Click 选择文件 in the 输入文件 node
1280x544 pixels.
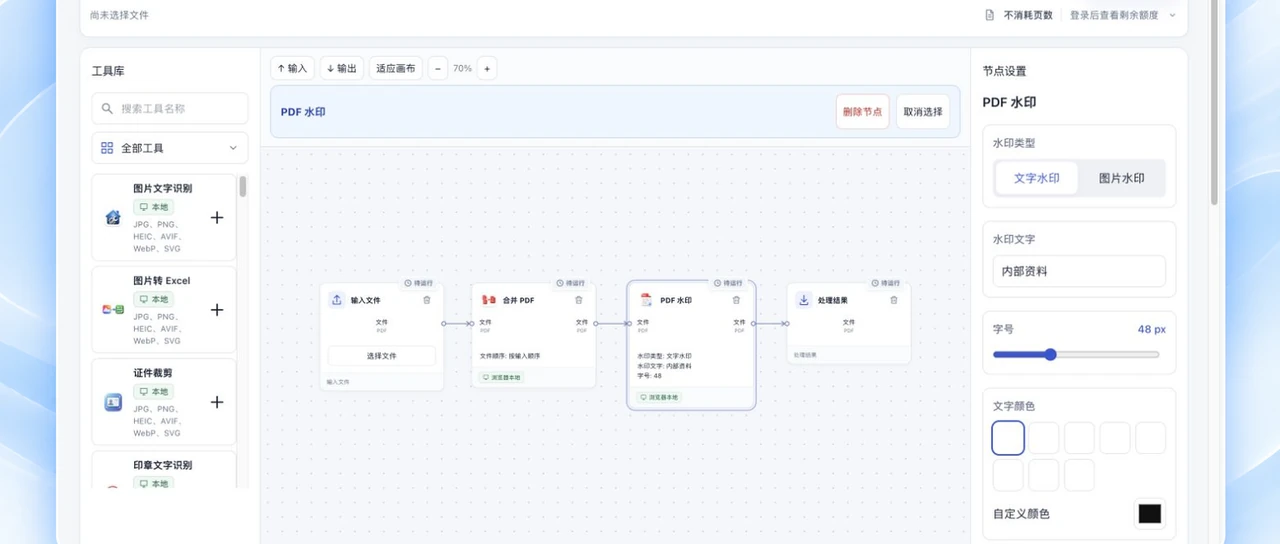coord(382,356)
